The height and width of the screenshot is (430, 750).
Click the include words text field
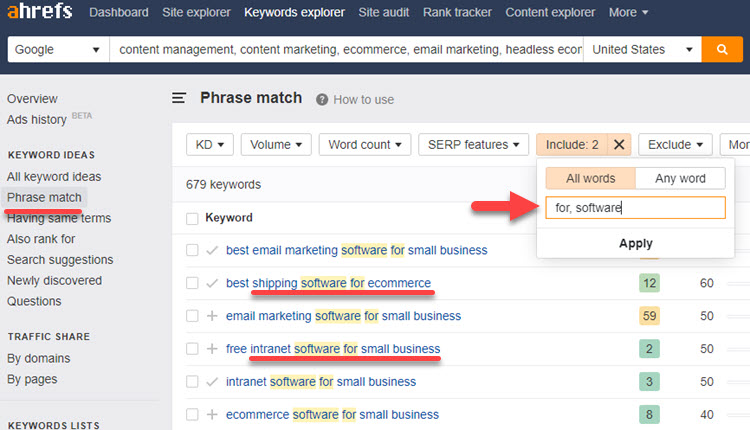635,208
